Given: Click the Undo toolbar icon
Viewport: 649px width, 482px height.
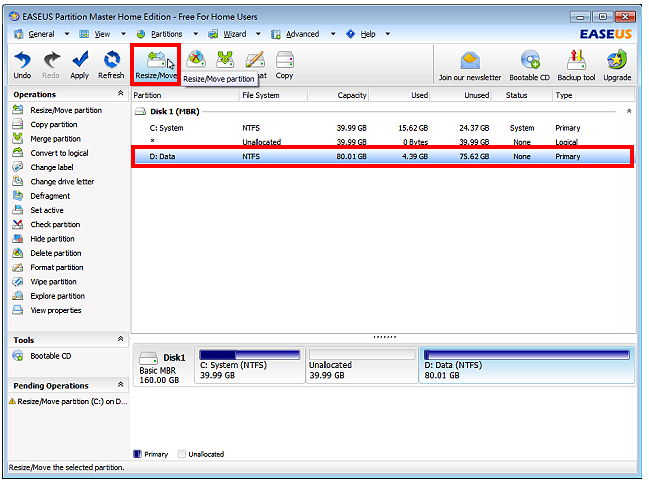Looking at the screenshot, I should click(x=22, y=60).
